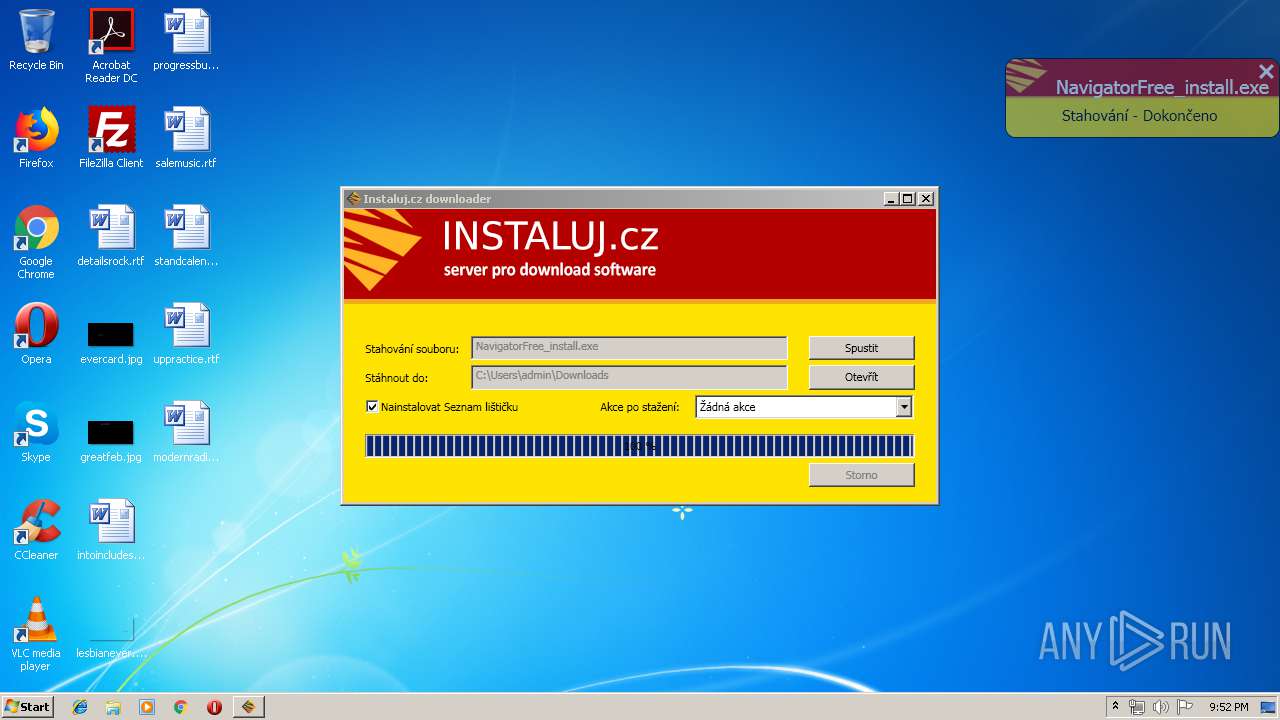Open progressbu... Word document icon
Viewport: 1280px width, 720px height.
pos(186,40)
